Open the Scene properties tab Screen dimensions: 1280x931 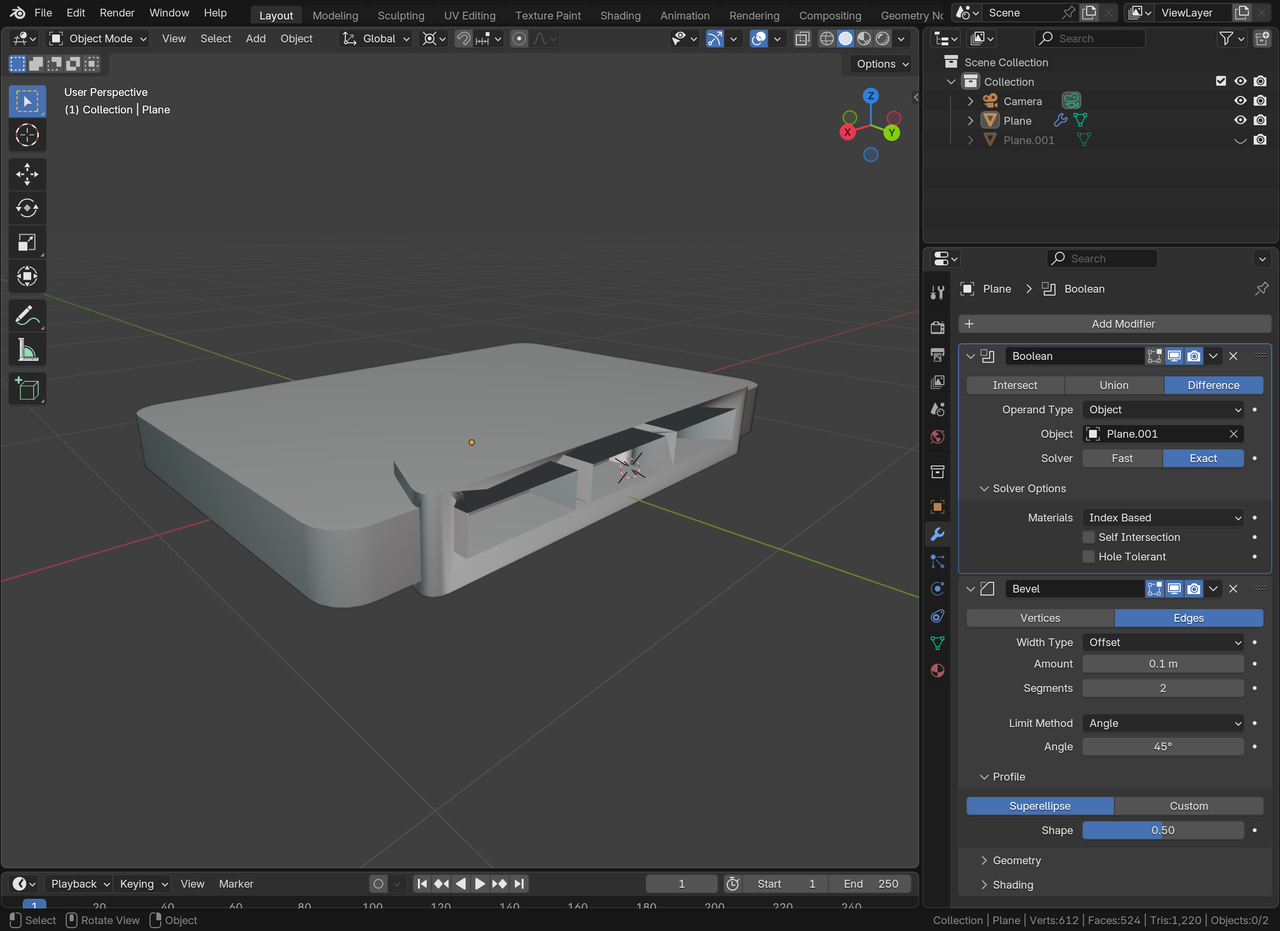(x=937, y=409)
